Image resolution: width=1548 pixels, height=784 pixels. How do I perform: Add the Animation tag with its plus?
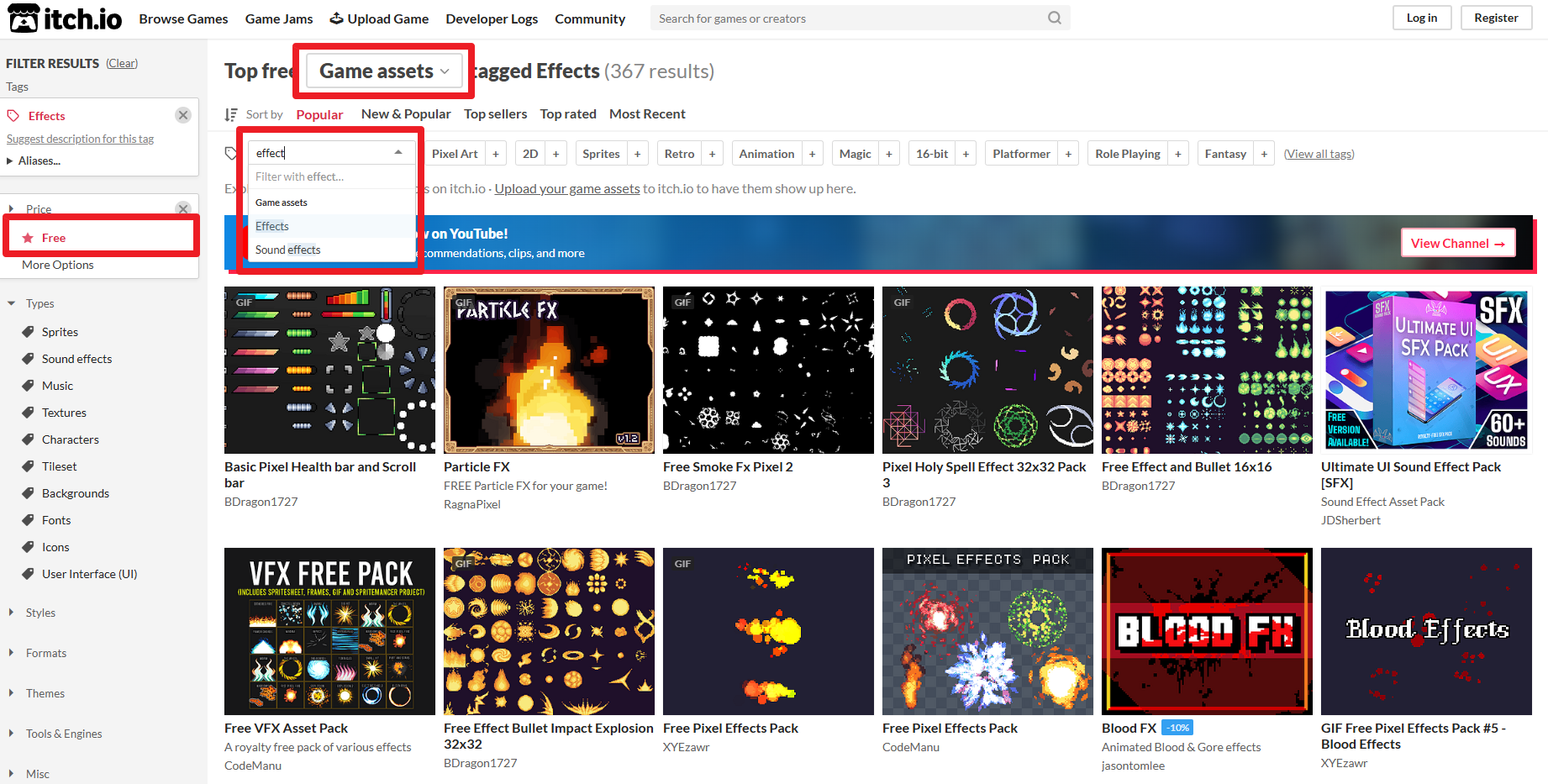click(x=812, y=154)
